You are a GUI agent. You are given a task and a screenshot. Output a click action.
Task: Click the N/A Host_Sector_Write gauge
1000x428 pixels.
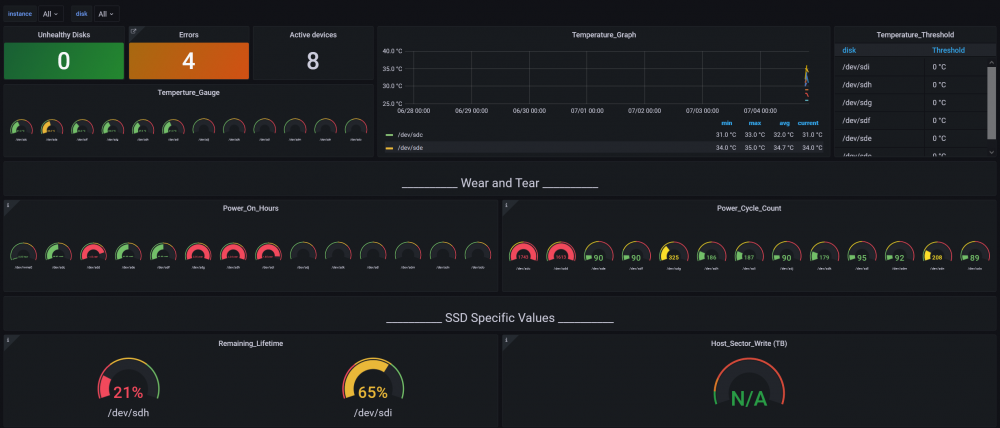(749, 383)
